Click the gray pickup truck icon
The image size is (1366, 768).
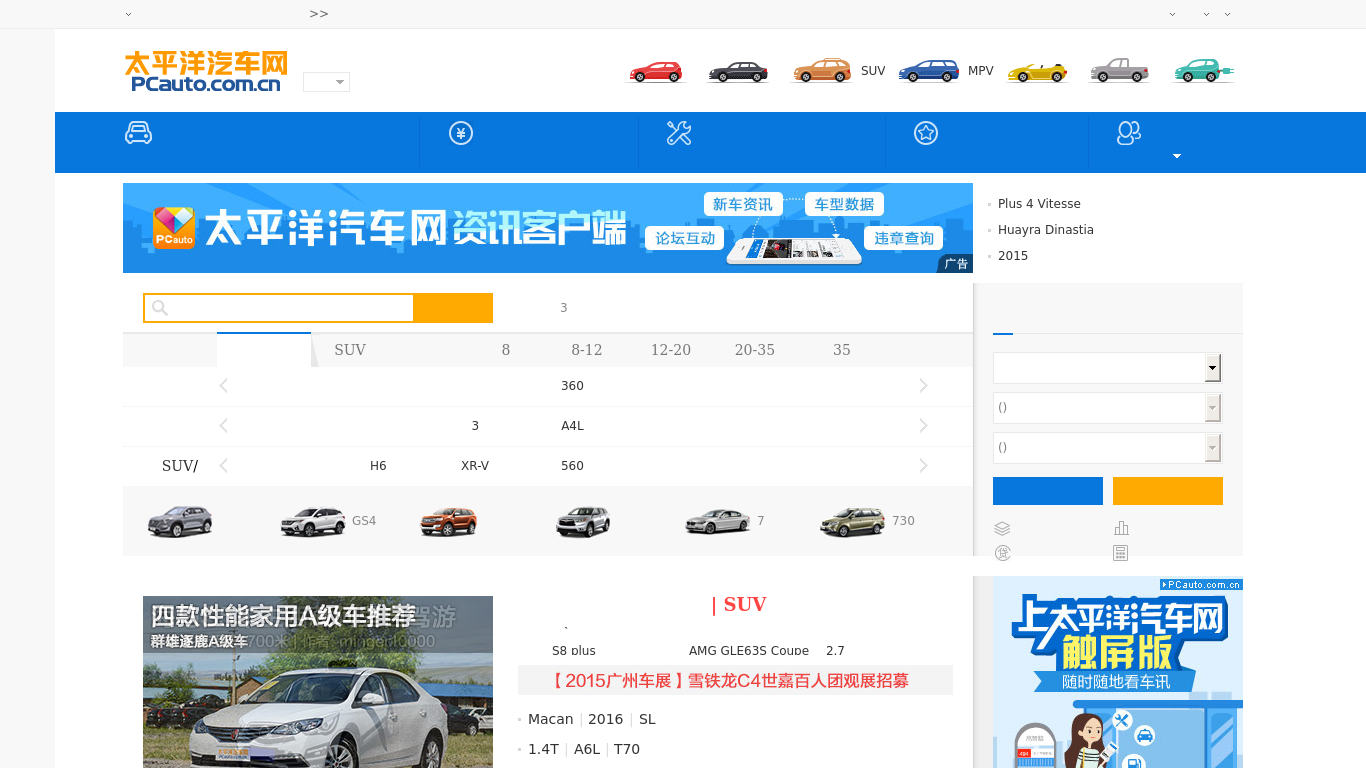1119,71
